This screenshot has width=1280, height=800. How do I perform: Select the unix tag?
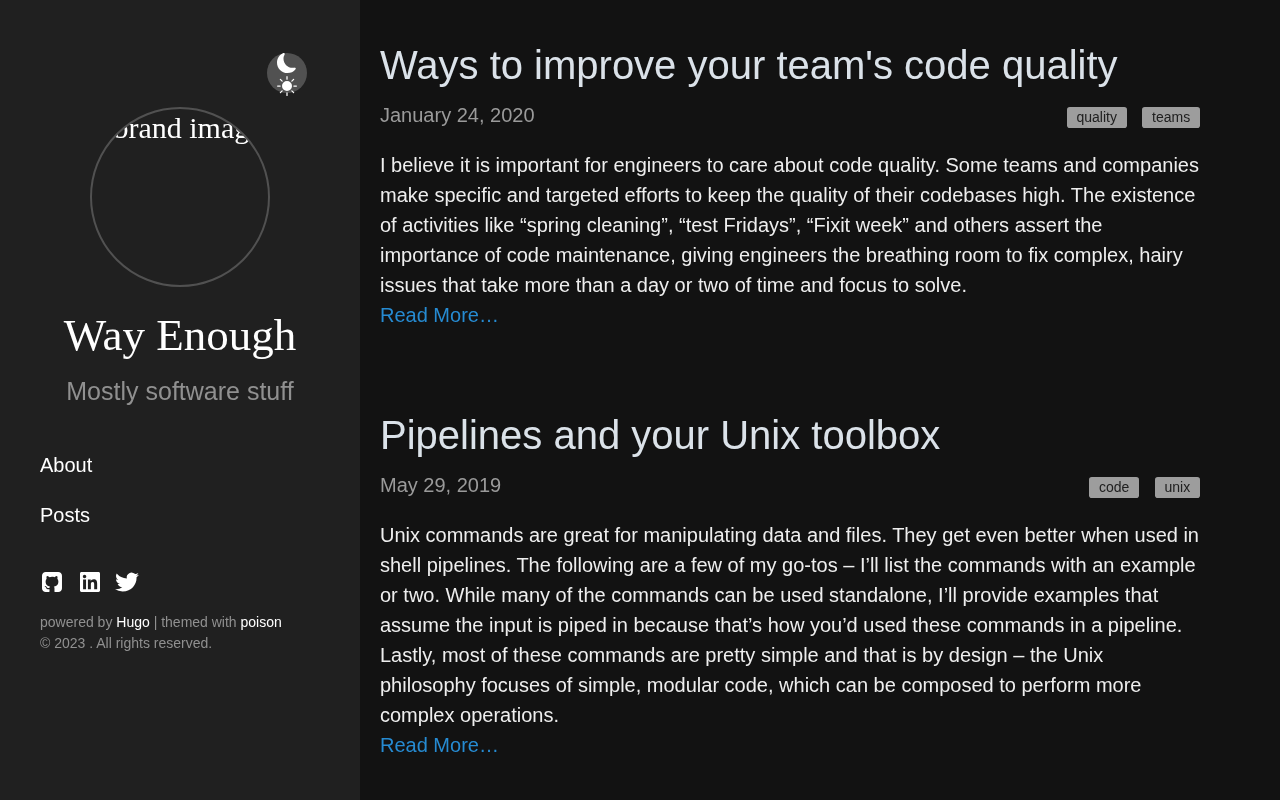pos(1177,487)
